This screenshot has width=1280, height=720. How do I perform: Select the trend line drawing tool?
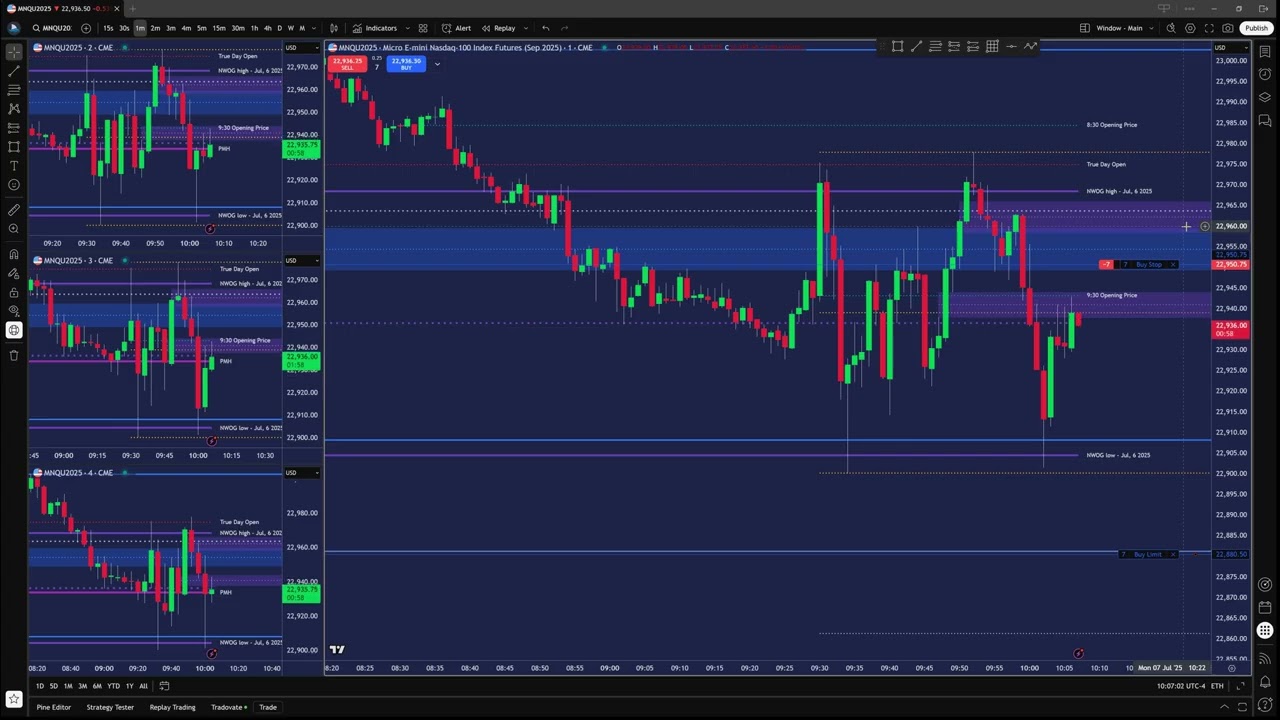(x=14, y=71)
